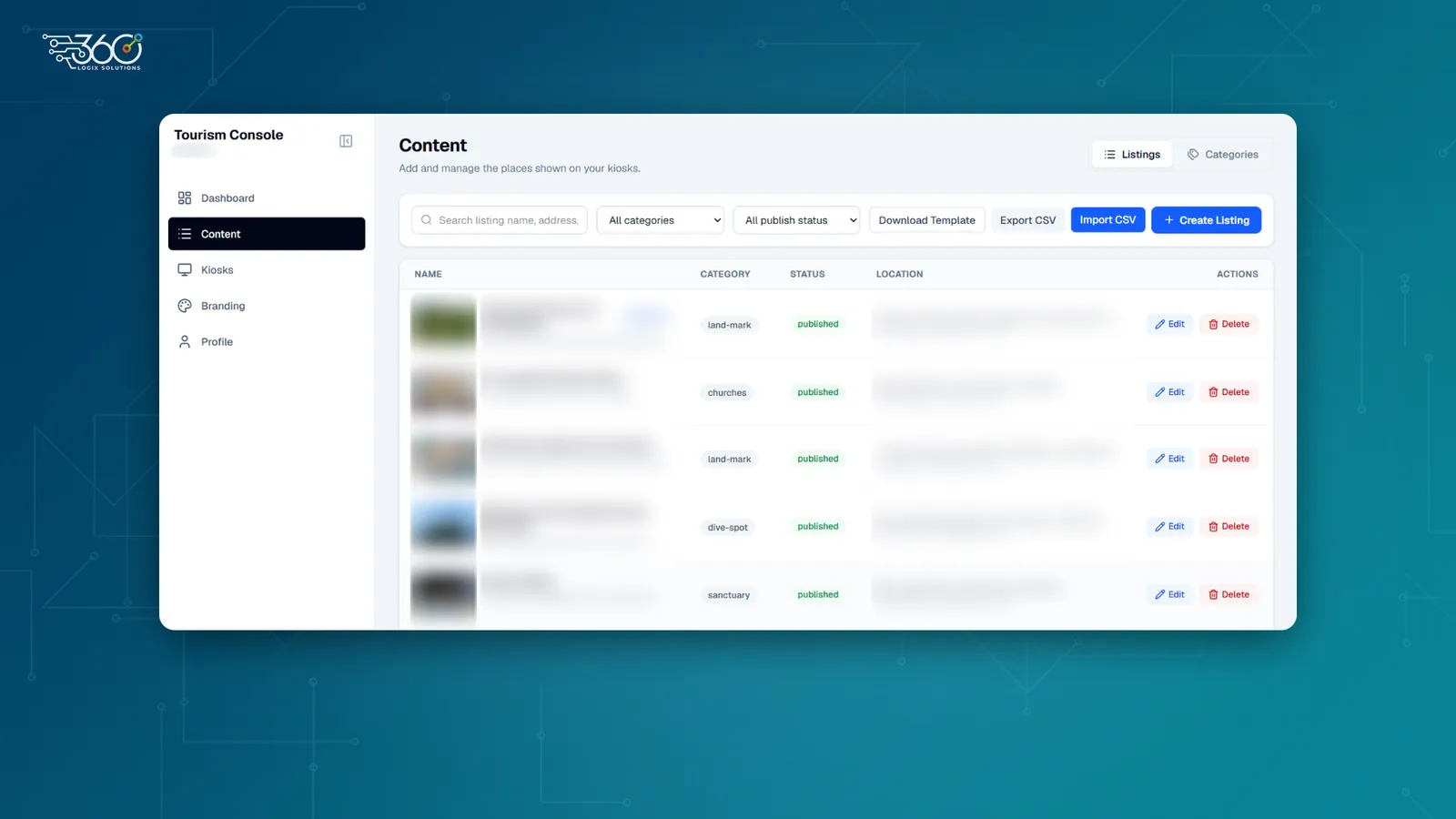Click the STATUS column header
This screenshot has height=819, width=1456.
coord(807,274)
